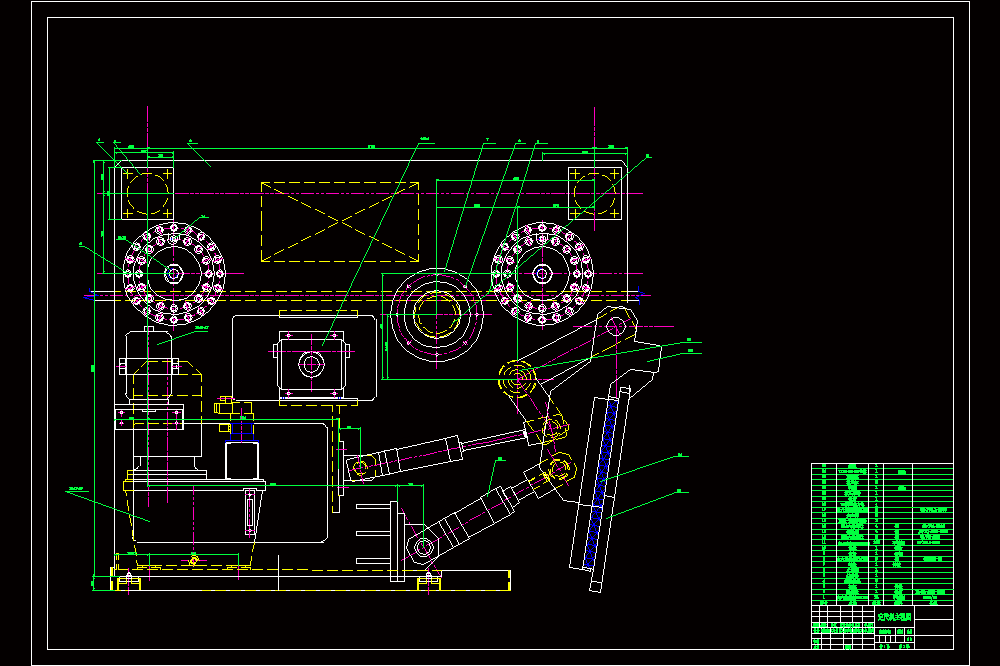
Task: Click the pivot hole at the top of the white lever arm
Action: 615,327
